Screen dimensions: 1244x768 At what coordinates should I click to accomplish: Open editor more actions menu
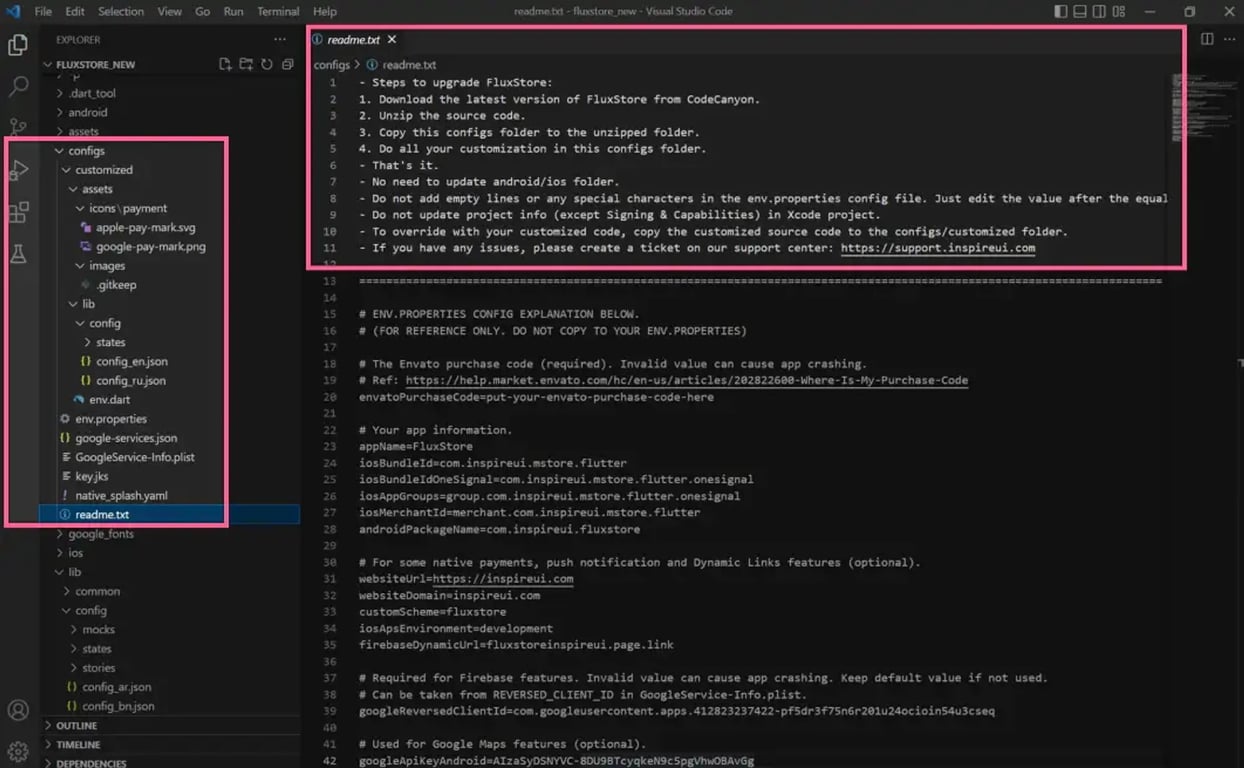click(1229, 39)
